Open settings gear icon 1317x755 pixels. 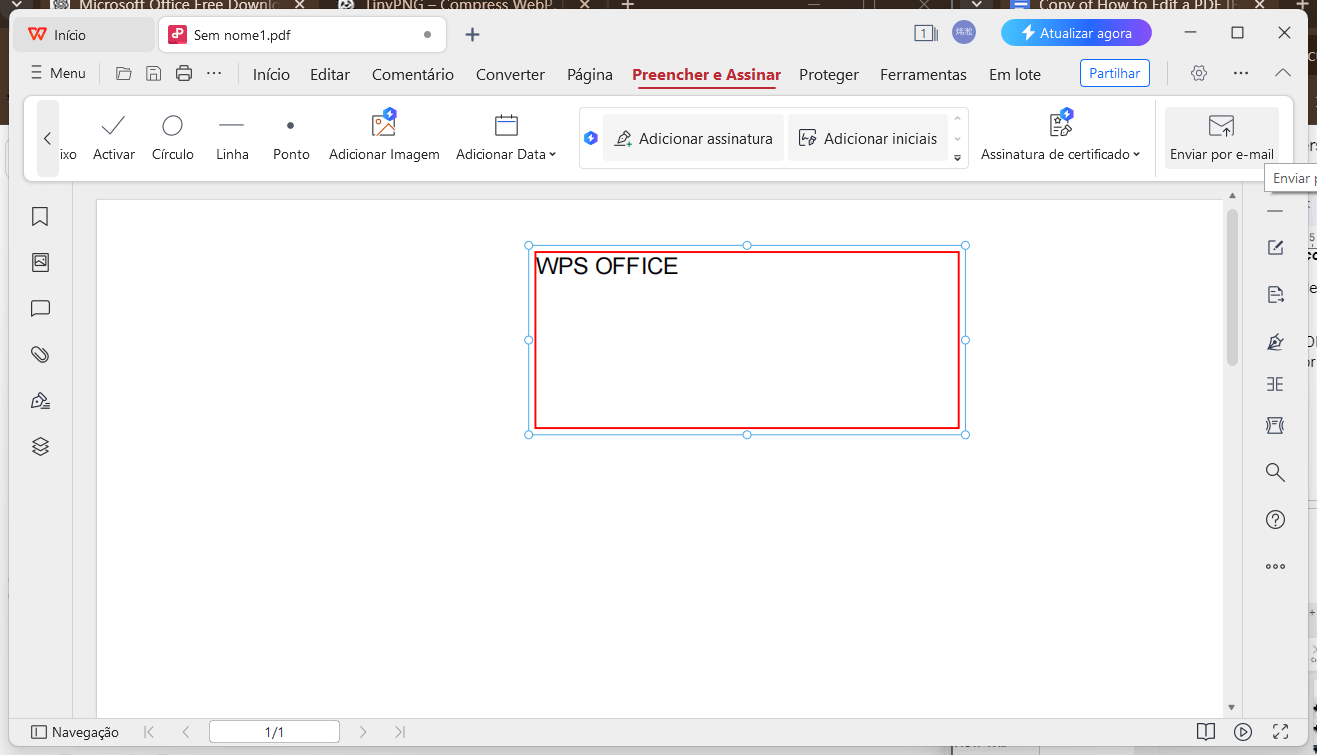1199,73
